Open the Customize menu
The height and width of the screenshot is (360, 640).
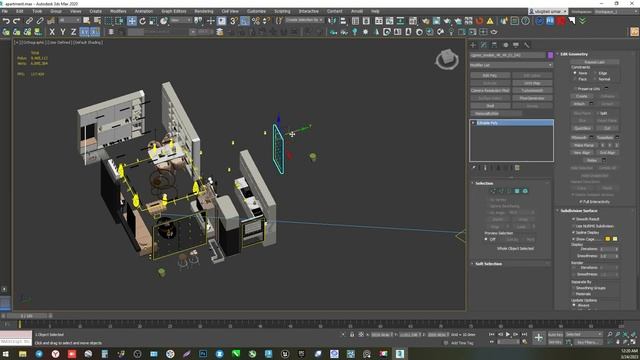tap(256, 11)
